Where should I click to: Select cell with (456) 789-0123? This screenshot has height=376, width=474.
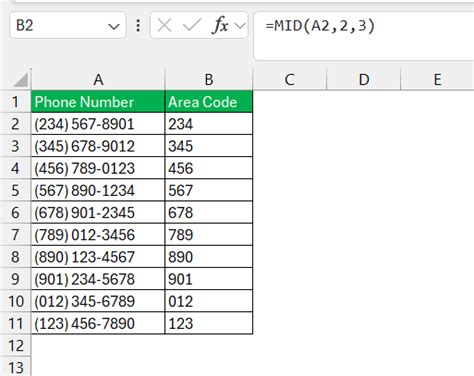(x=98, y=168)
